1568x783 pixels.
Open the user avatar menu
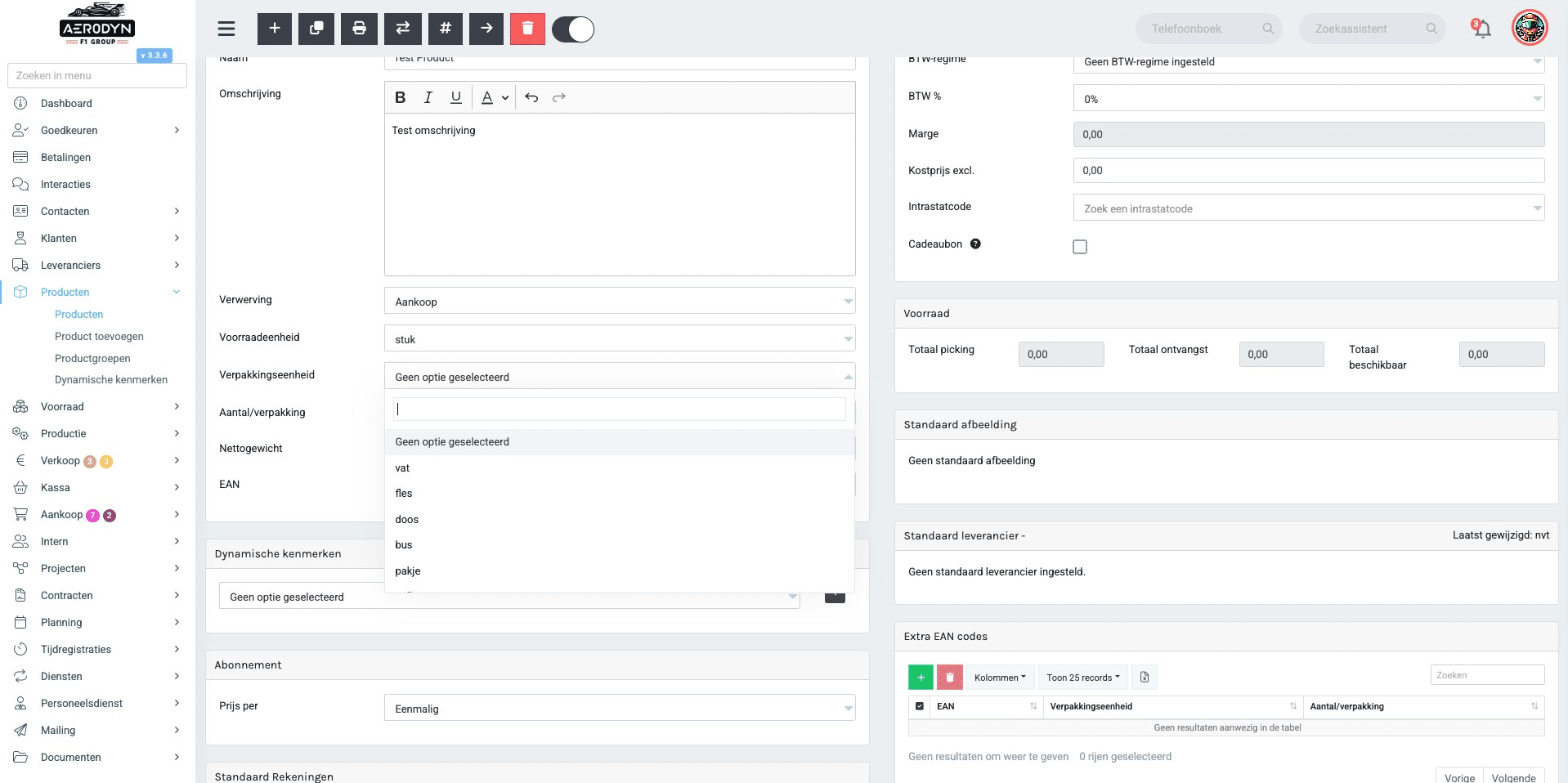click(x=1530, y=28)
